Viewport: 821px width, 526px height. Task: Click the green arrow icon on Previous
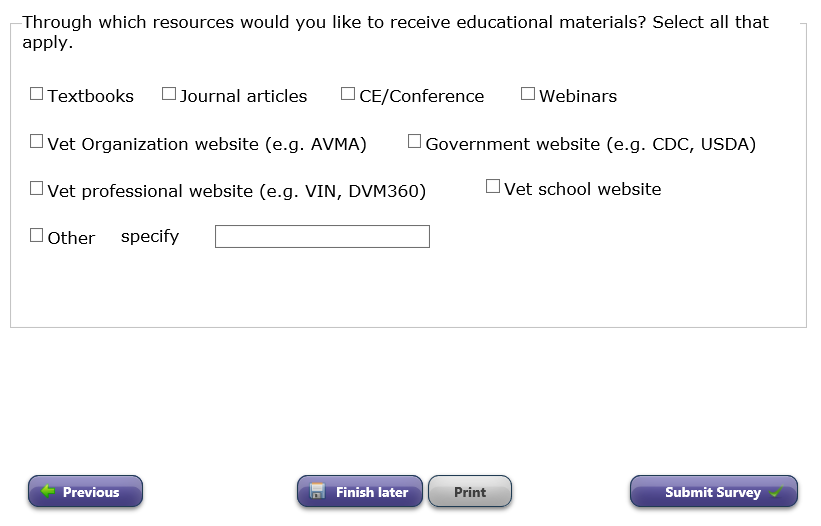tap(47, 492)
